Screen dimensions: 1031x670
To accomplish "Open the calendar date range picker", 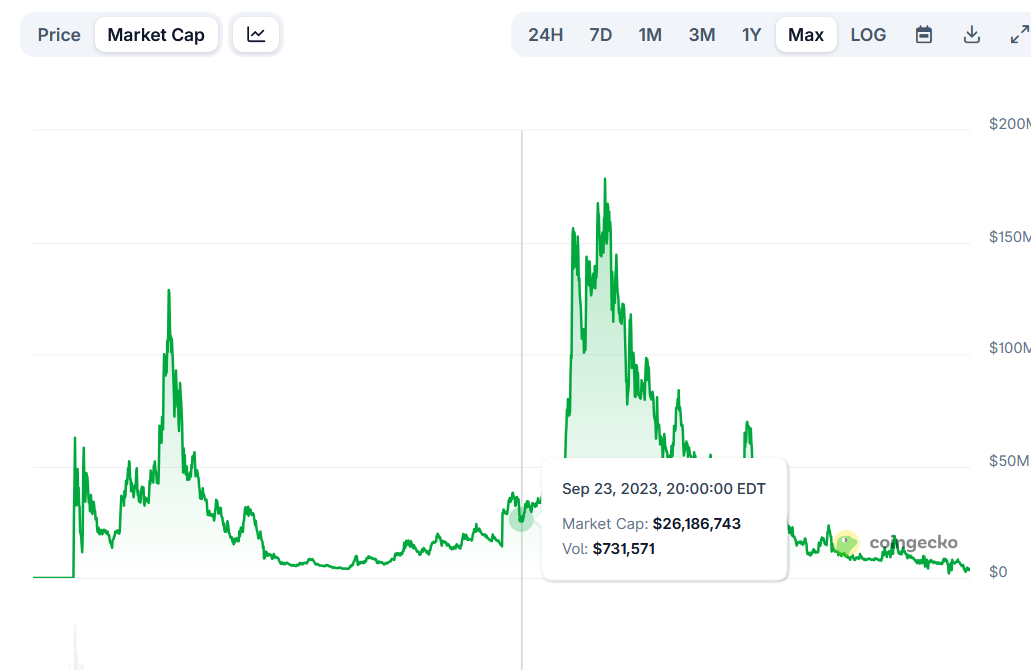I will click(924, 35).
